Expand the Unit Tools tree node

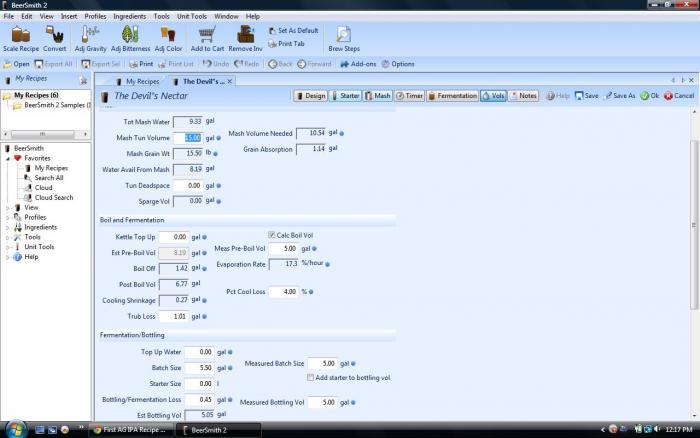pyautogui.click(x=8, y=247)
